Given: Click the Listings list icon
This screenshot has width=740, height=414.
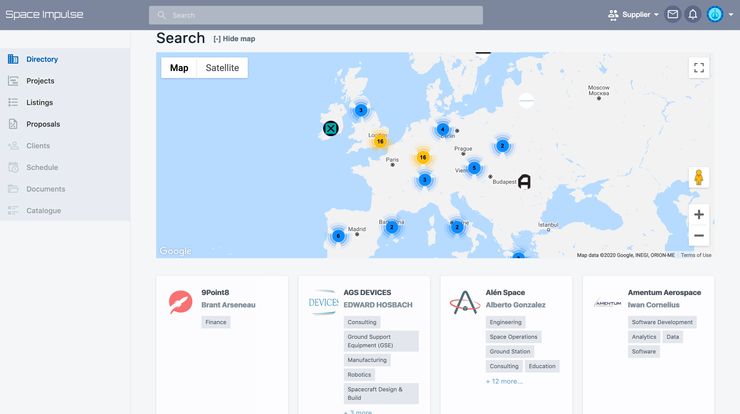Looking at the screenshot, I should coord(13,102).
